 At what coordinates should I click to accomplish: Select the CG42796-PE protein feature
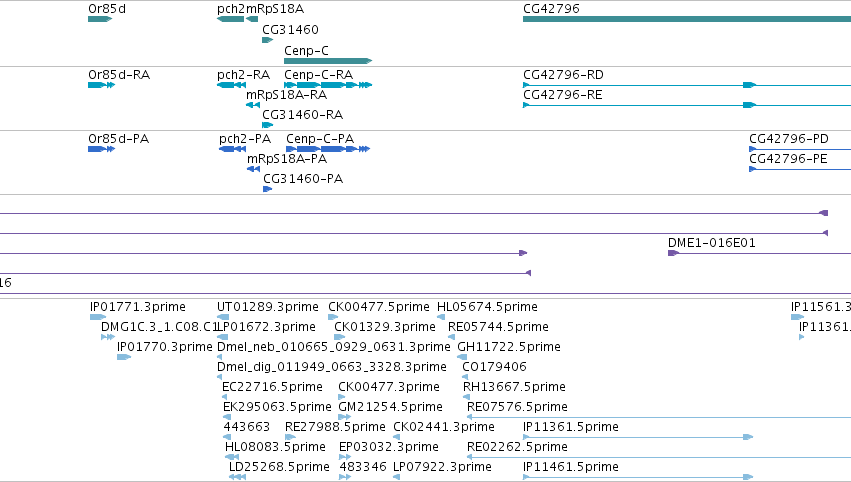tap(800, 169)
